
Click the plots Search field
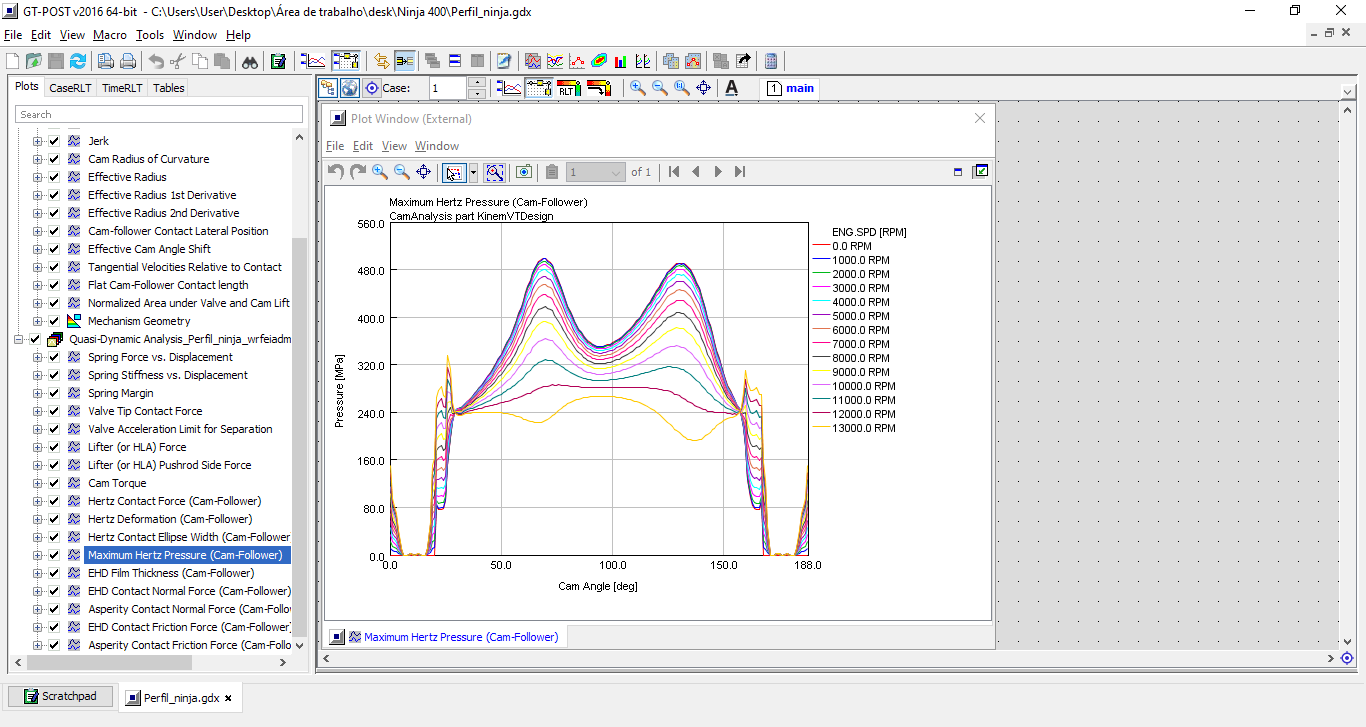click(x=159, y=115)
